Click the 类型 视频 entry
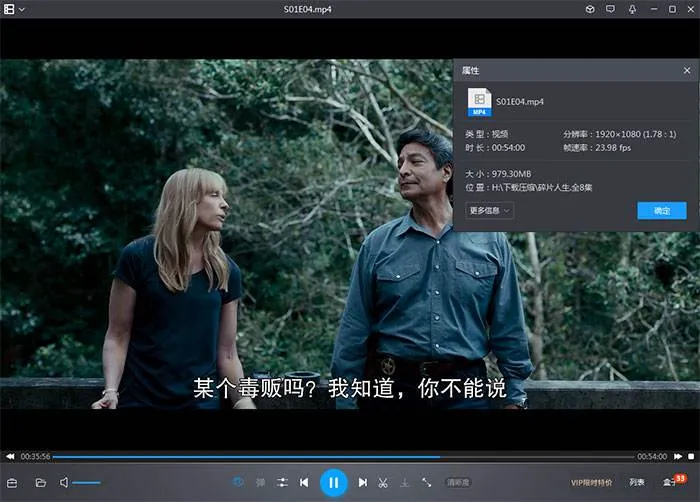The height and width of the screenshot is (502, 700). coord(487,134)
